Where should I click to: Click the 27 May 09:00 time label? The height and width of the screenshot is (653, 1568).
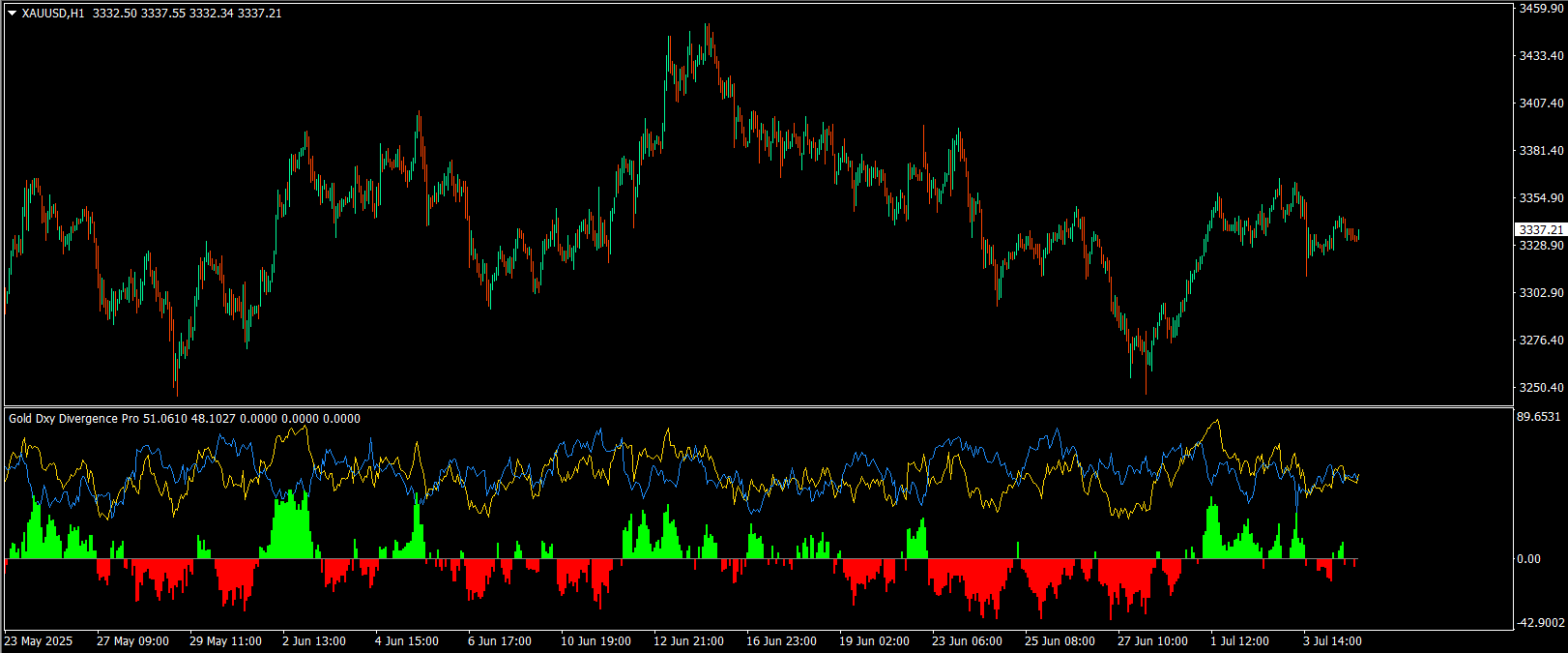pos(133,641)
